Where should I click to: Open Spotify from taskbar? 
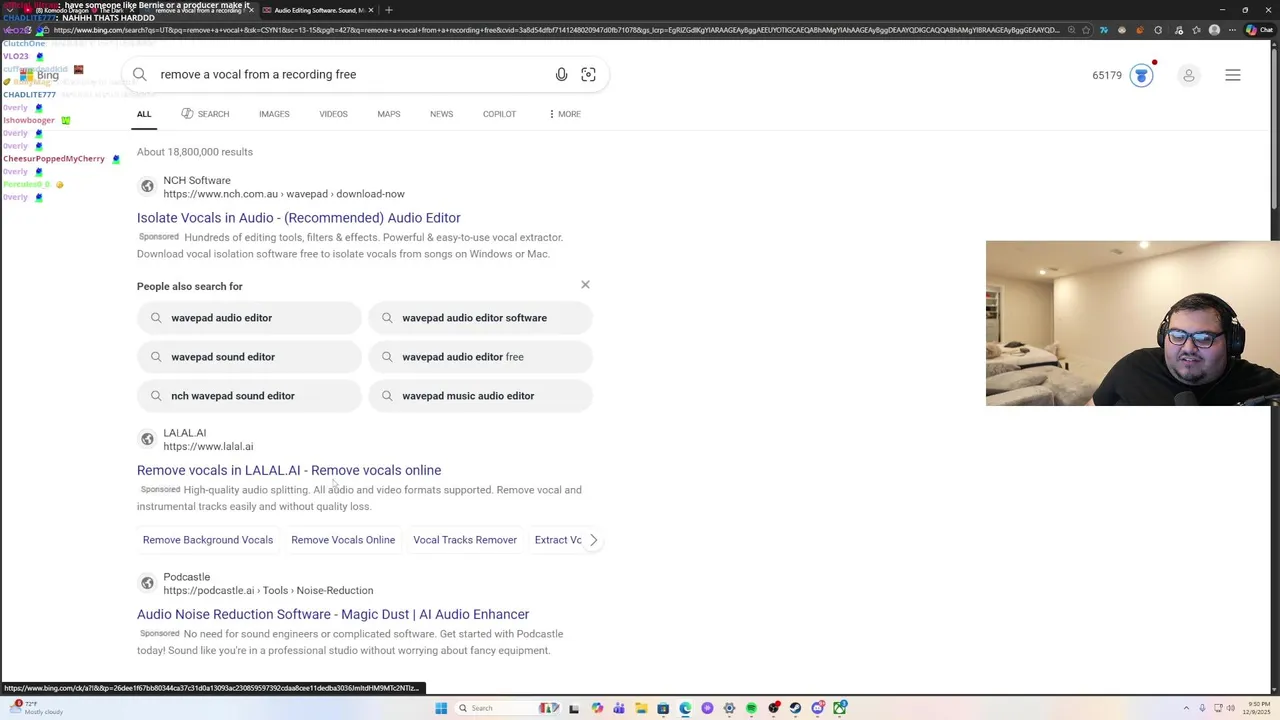tap(751, 708)
